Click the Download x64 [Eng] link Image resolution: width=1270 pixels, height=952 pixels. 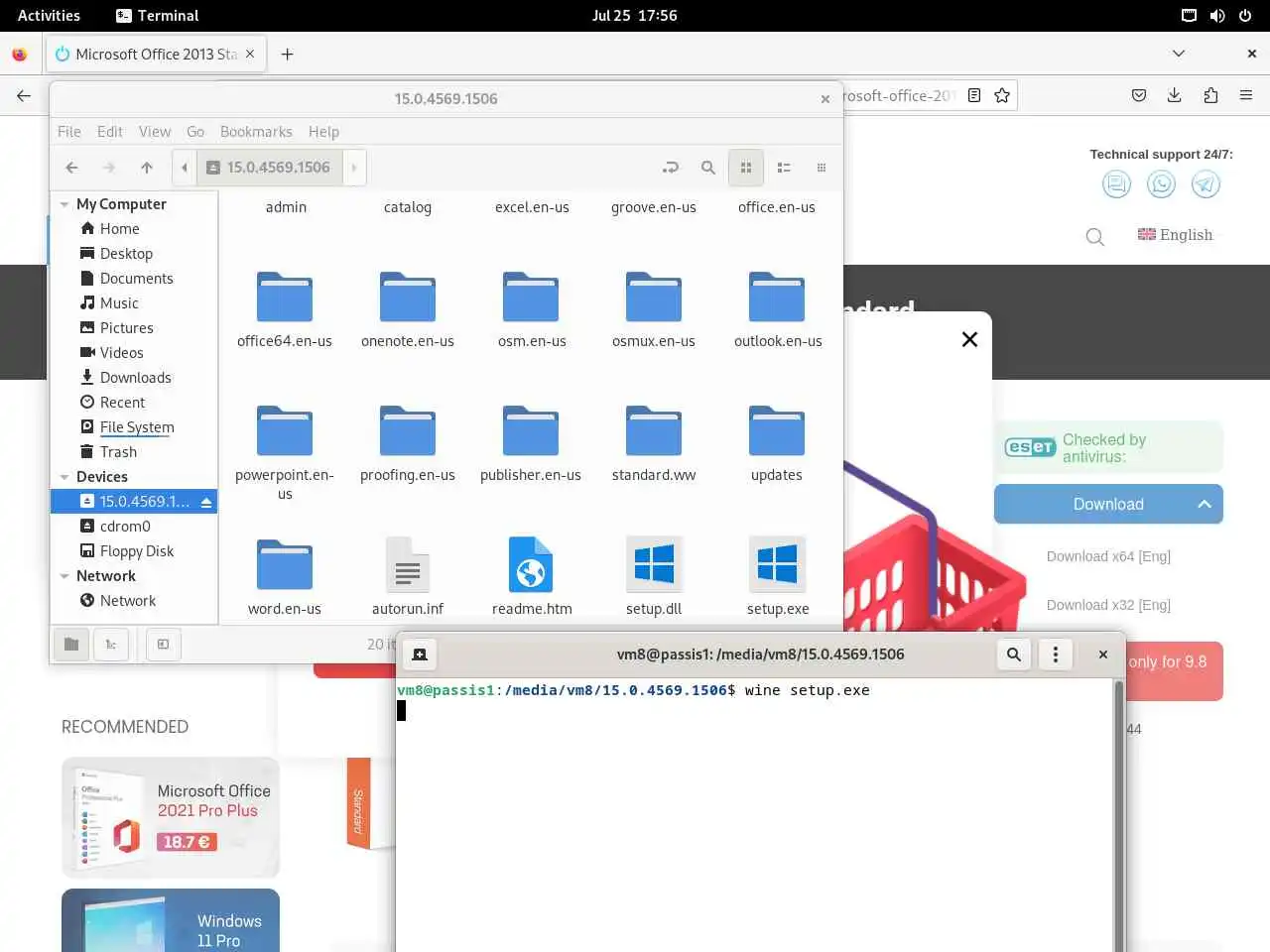(1108, 556)
